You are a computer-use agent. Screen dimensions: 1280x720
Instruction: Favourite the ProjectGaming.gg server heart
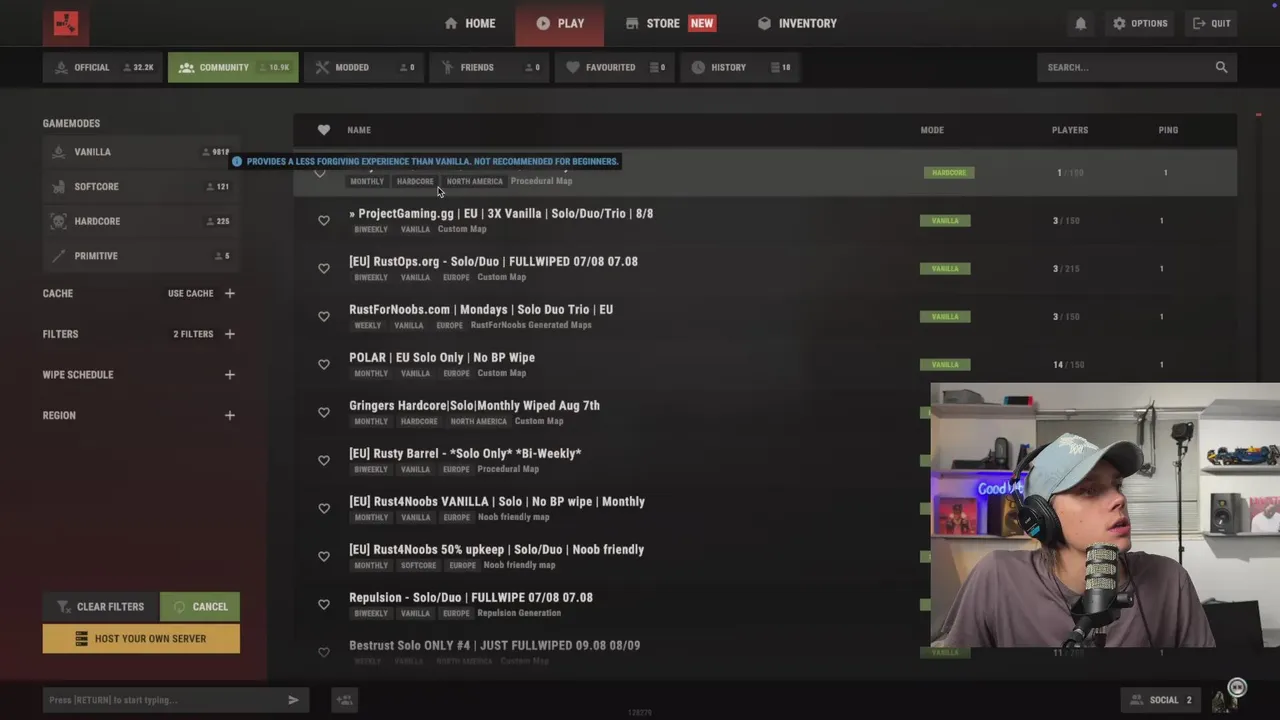[x=323, y=221]
